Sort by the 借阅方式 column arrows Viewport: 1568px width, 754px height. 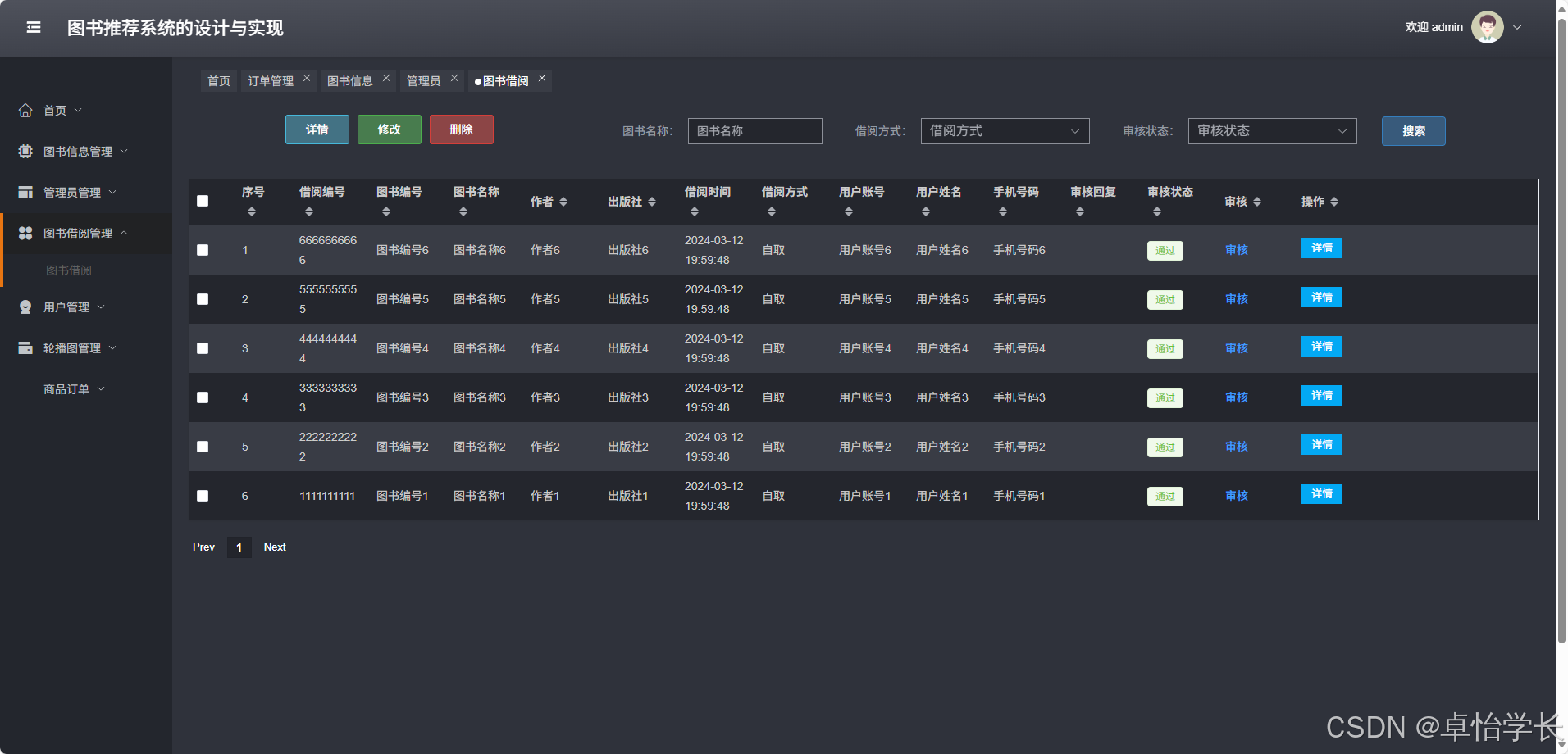point(772,211)
